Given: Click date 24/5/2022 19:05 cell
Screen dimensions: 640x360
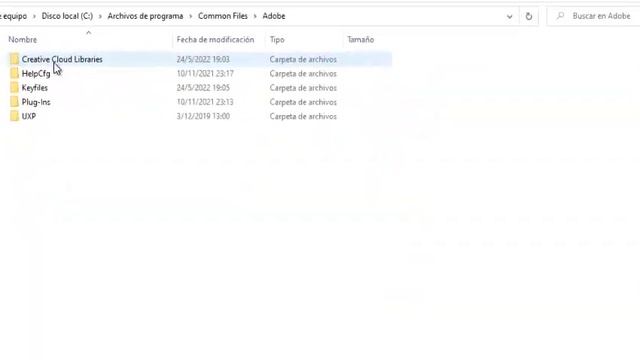Looking at the screenshot, I should [203, 88].
